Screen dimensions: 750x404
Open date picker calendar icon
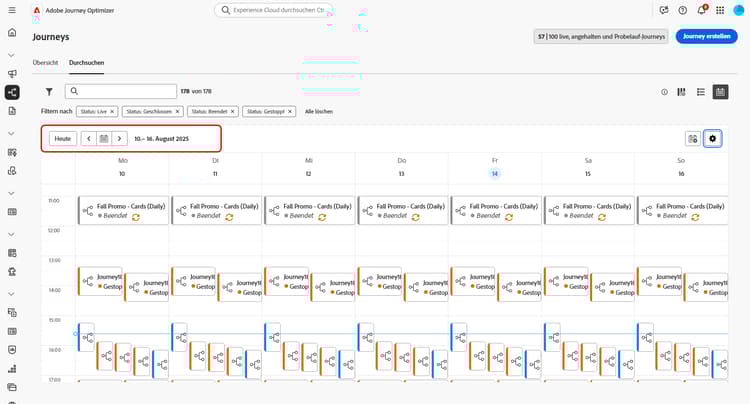click(104, 139)
